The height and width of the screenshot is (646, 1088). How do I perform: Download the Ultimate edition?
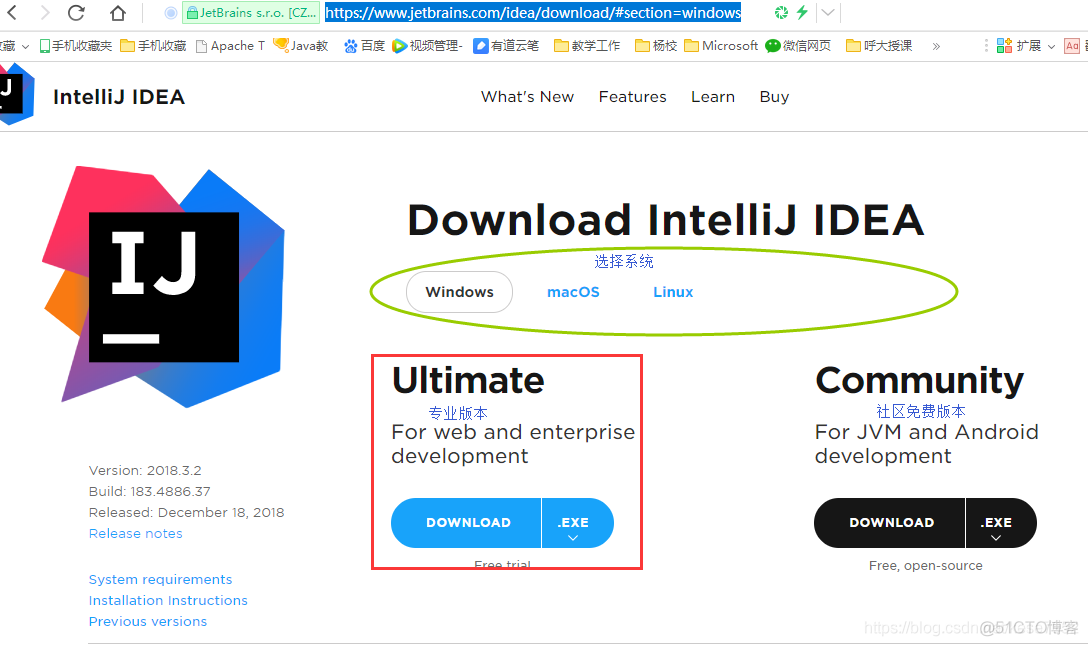coord(466,522)
